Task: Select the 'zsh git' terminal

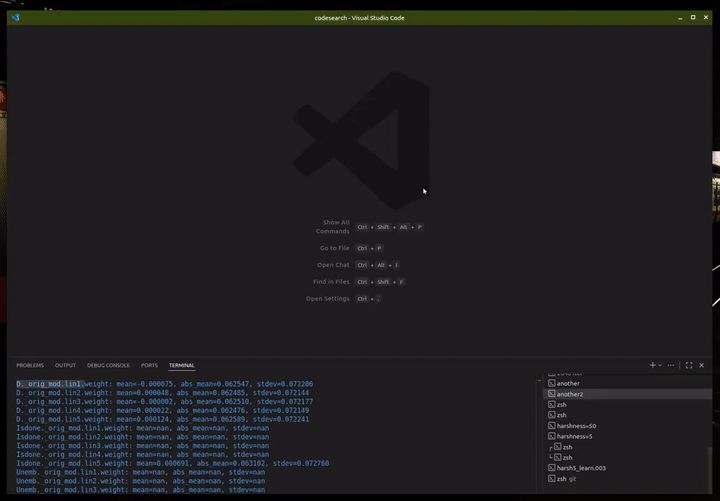Action: pos(627,478)
